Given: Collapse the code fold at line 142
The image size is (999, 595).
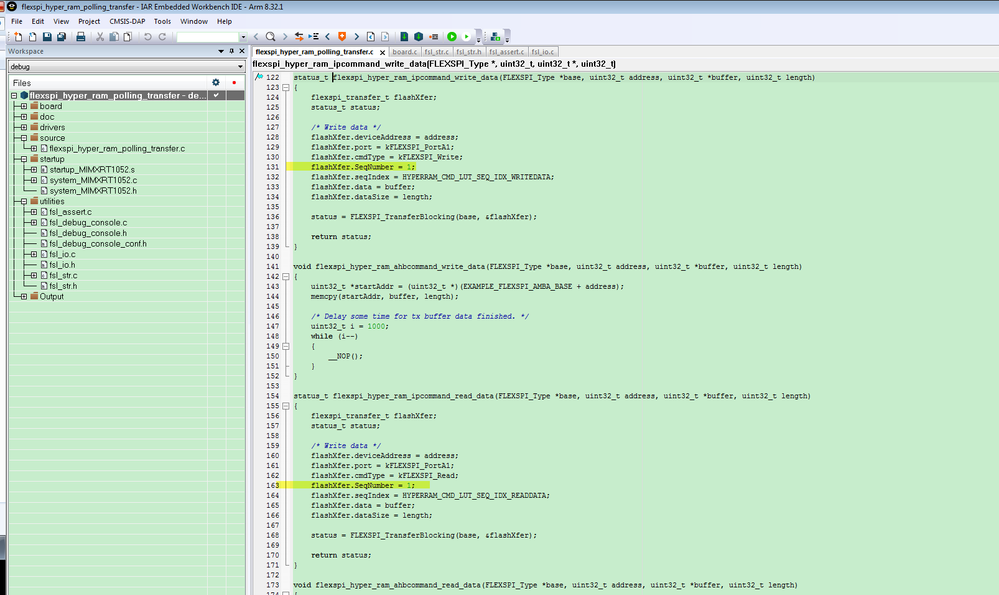Looking at the screenshot, I should click(286, 276).
